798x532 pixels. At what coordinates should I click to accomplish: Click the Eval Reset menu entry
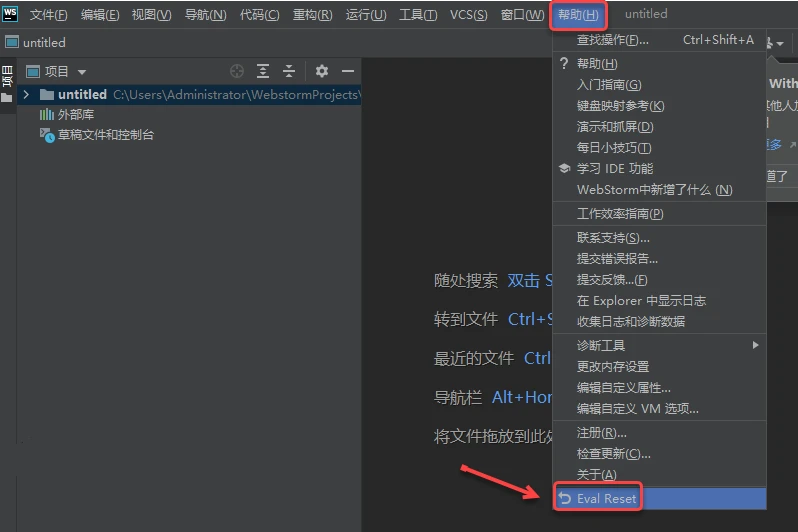660,498
